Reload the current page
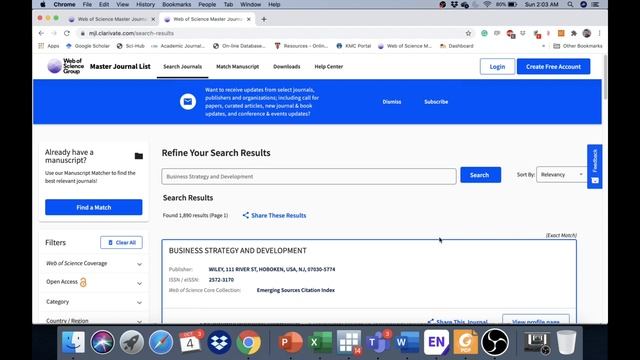 [x=67, y=33]
